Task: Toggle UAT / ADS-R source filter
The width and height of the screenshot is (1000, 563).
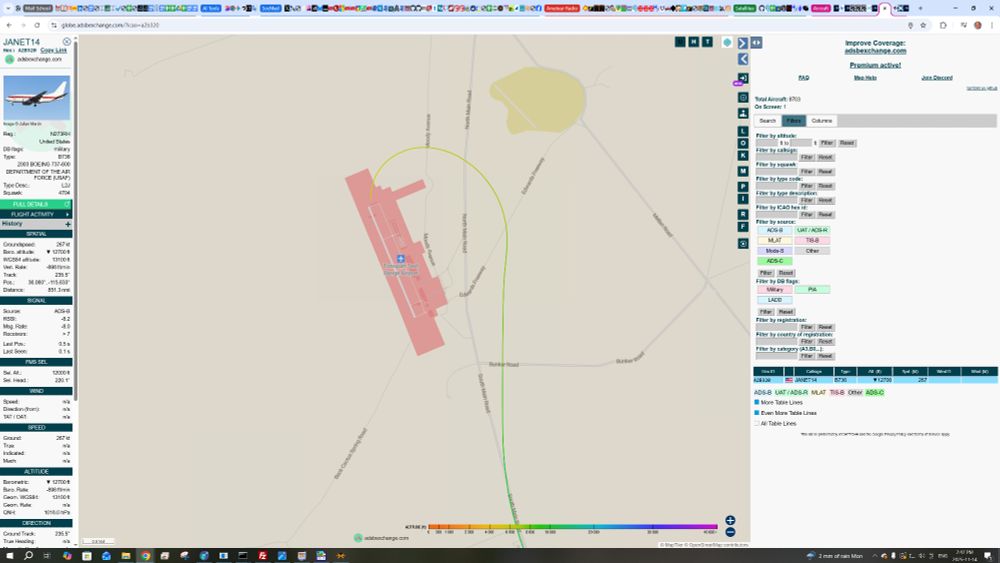Action: (x=812, y=230)
